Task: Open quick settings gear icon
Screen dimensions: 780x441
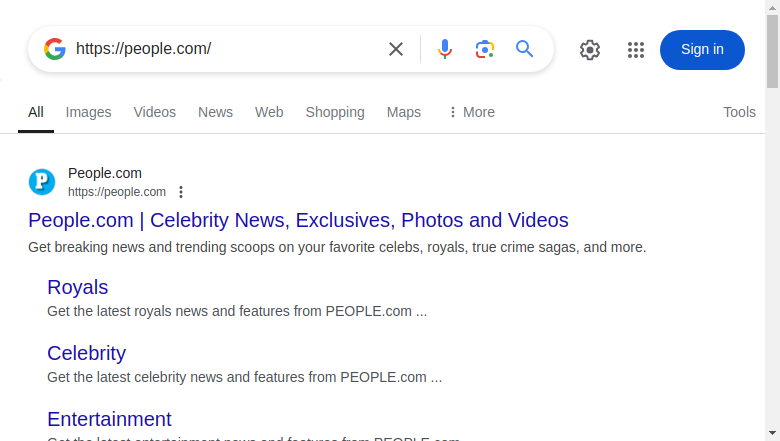Action: click(x=590, y=50)
